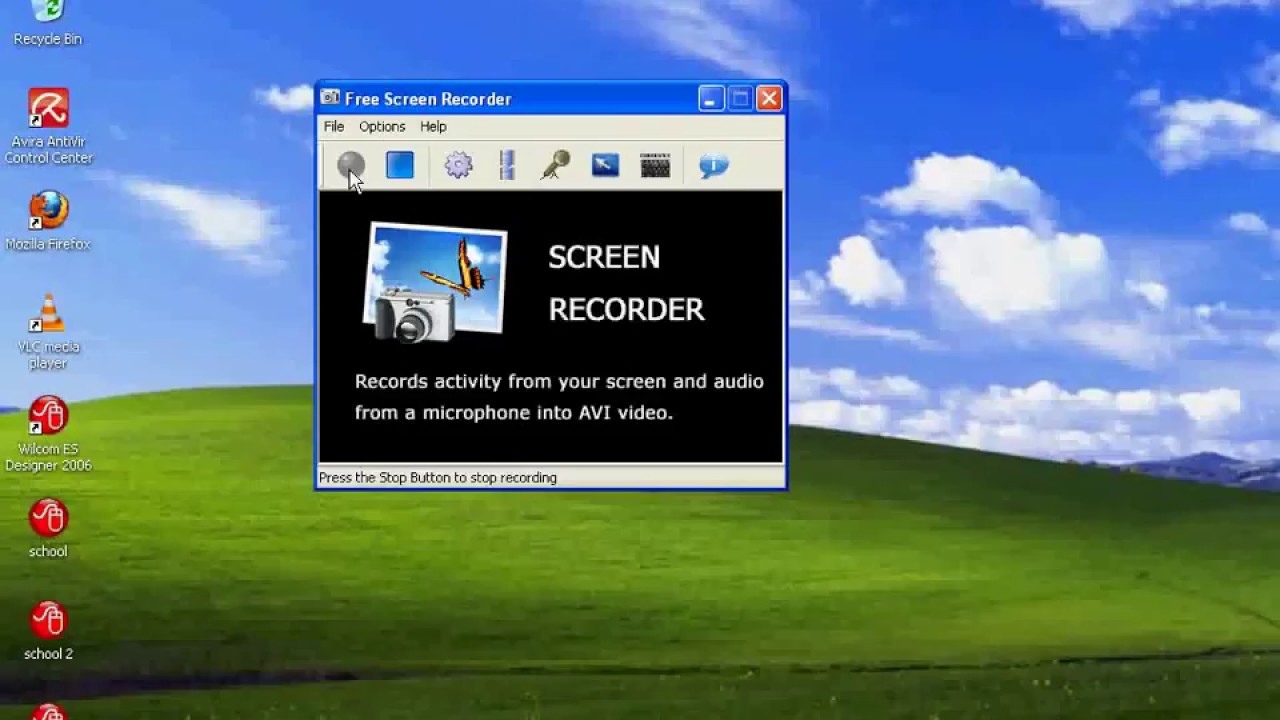Minimize the Free Screen Recorder window
1280x720 pixels.
tap(711, 98)
